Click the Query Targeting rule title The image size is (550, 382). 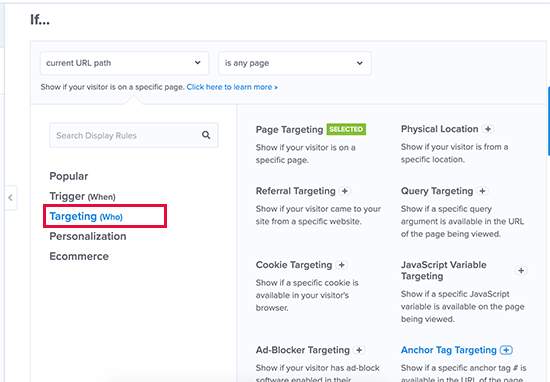click(437, 191)
